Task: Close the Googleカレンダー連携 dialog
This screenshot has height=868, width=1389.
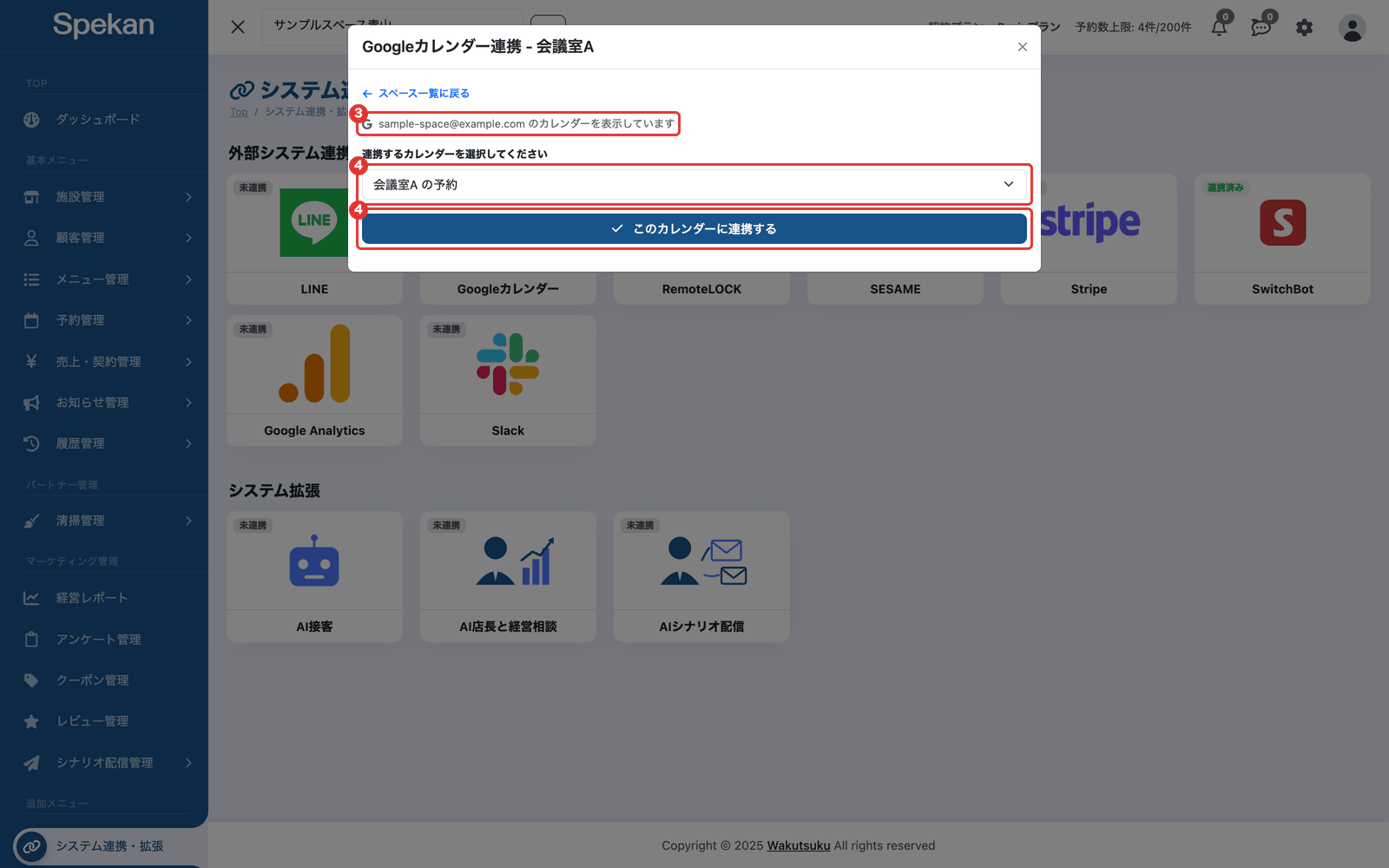Action: tap(1023, 47)
